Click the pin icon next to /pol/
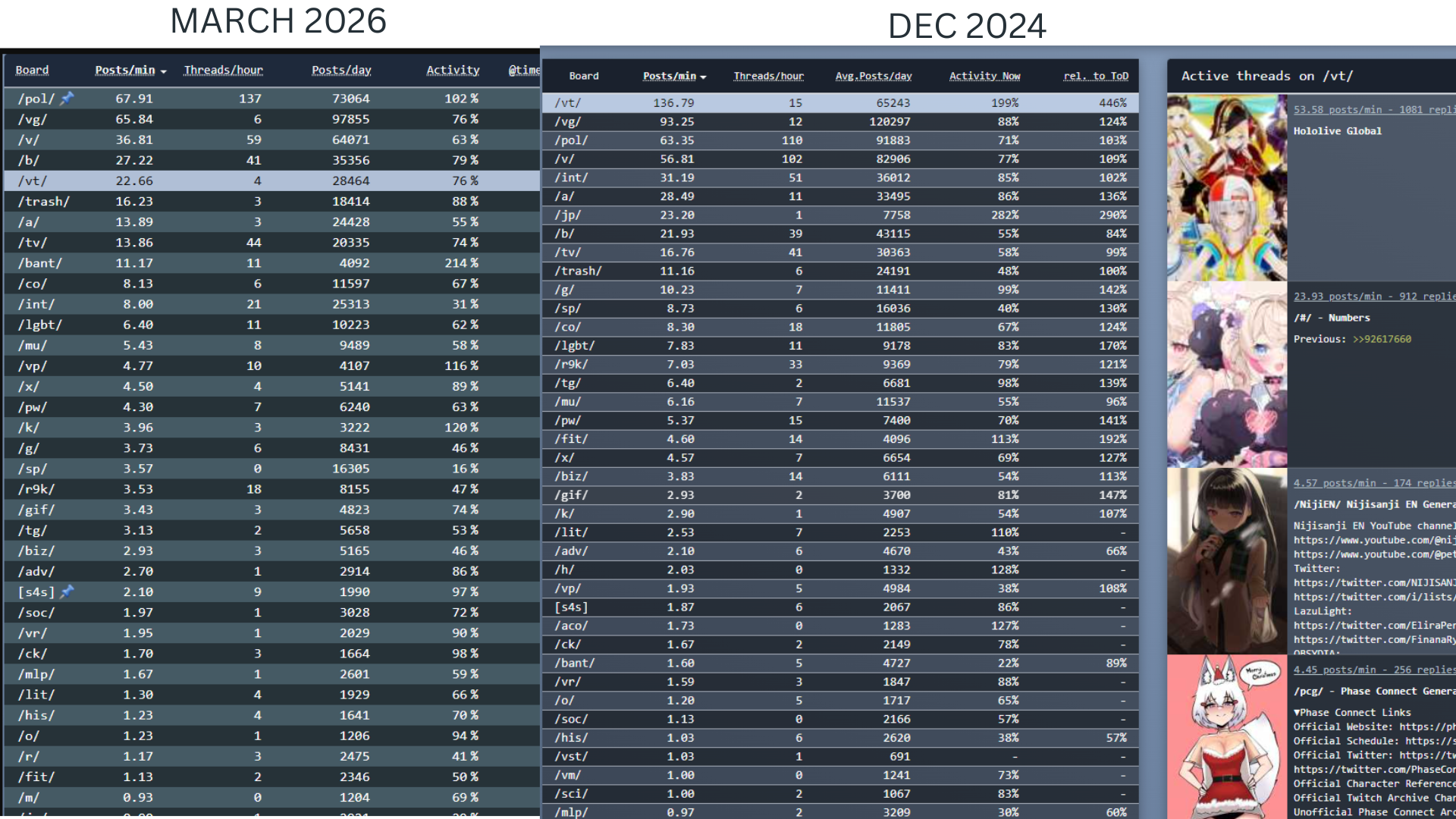 click(x=67, y=98)
